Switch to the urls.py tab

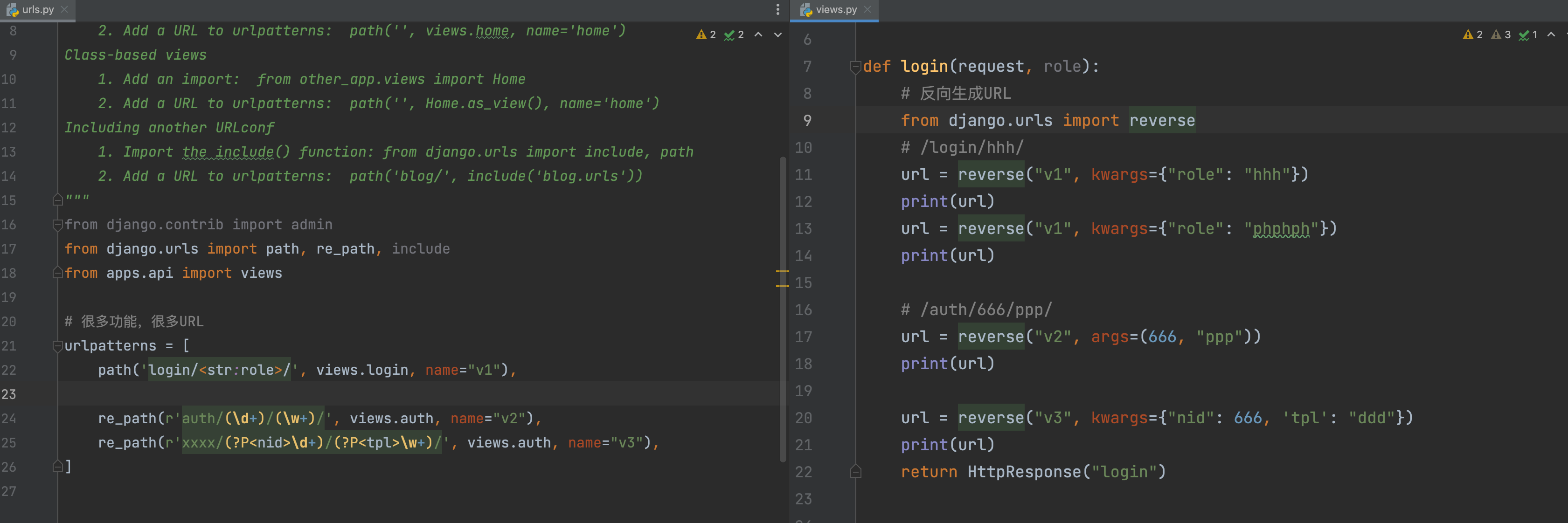pyautogui.click(x=37, y=9)
